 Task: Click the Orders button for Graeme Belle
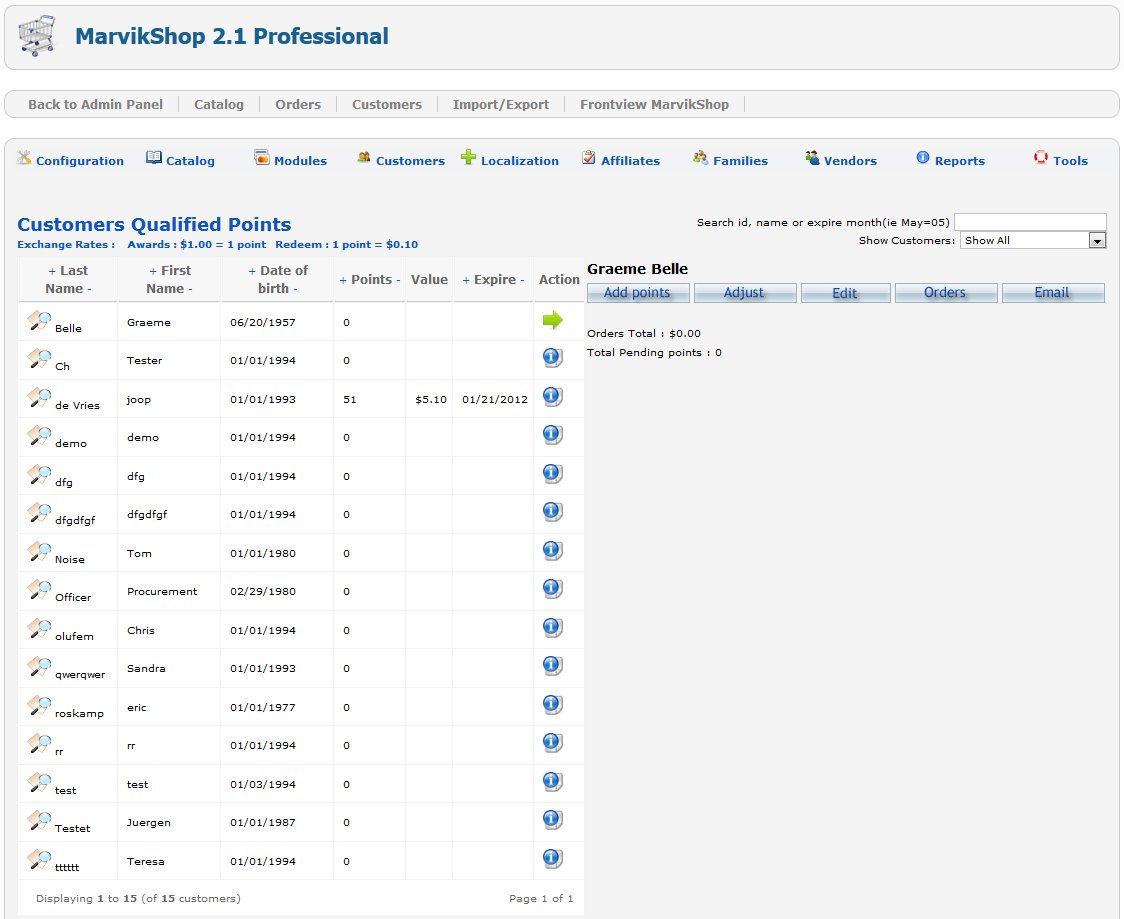pos(946,292)
